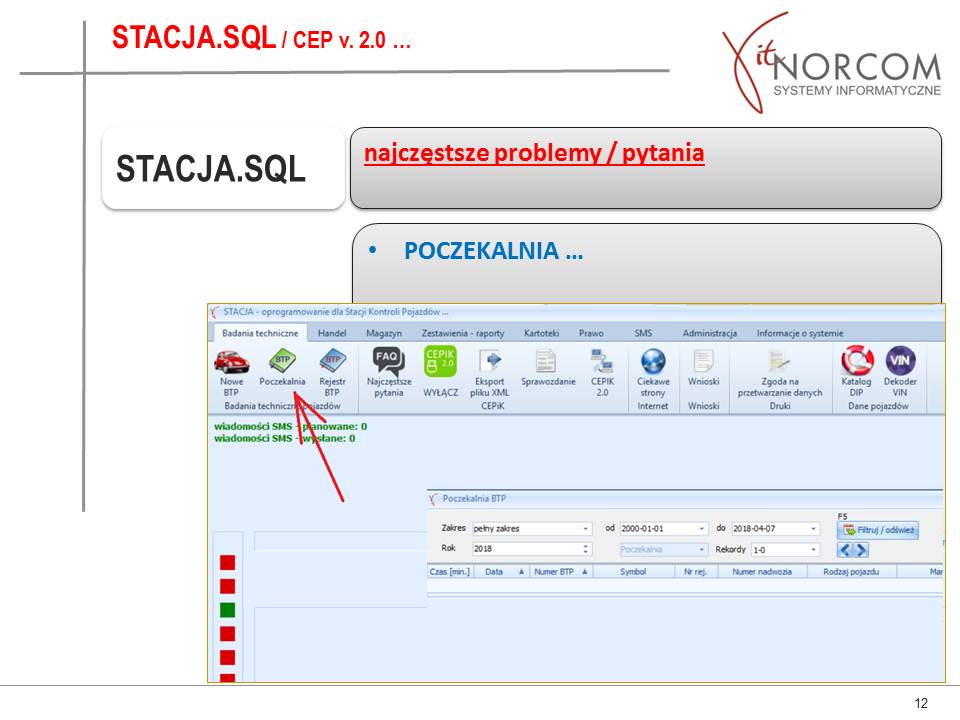Viewport: 960px width, 720px height.
Task: Click 'wiadomości SMS - wysłane: 0' text
Action: click(x=285, y=438)
